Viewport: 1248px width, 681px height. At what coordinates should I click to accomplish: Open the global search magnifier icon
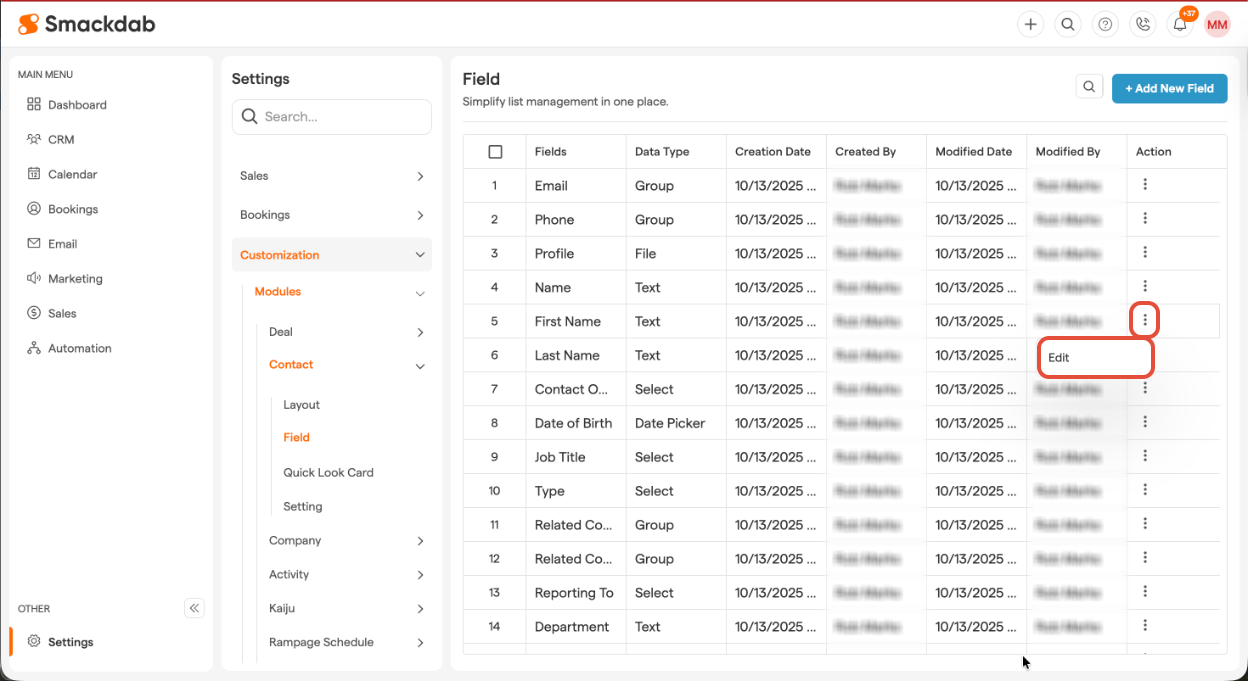tap(1068, 25)
